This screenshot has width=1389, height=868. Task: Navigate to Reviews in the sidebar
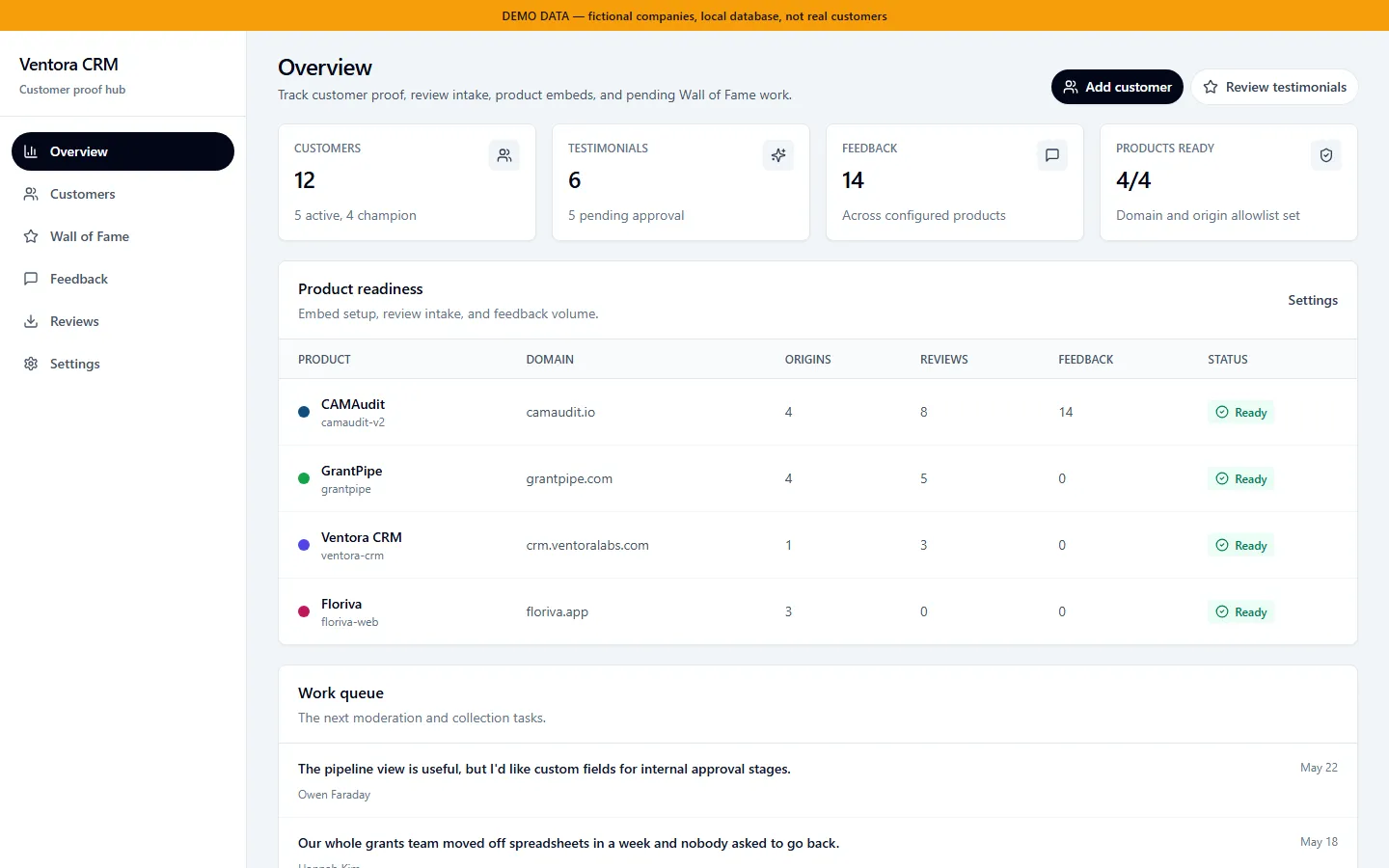[x=123, y=321]
